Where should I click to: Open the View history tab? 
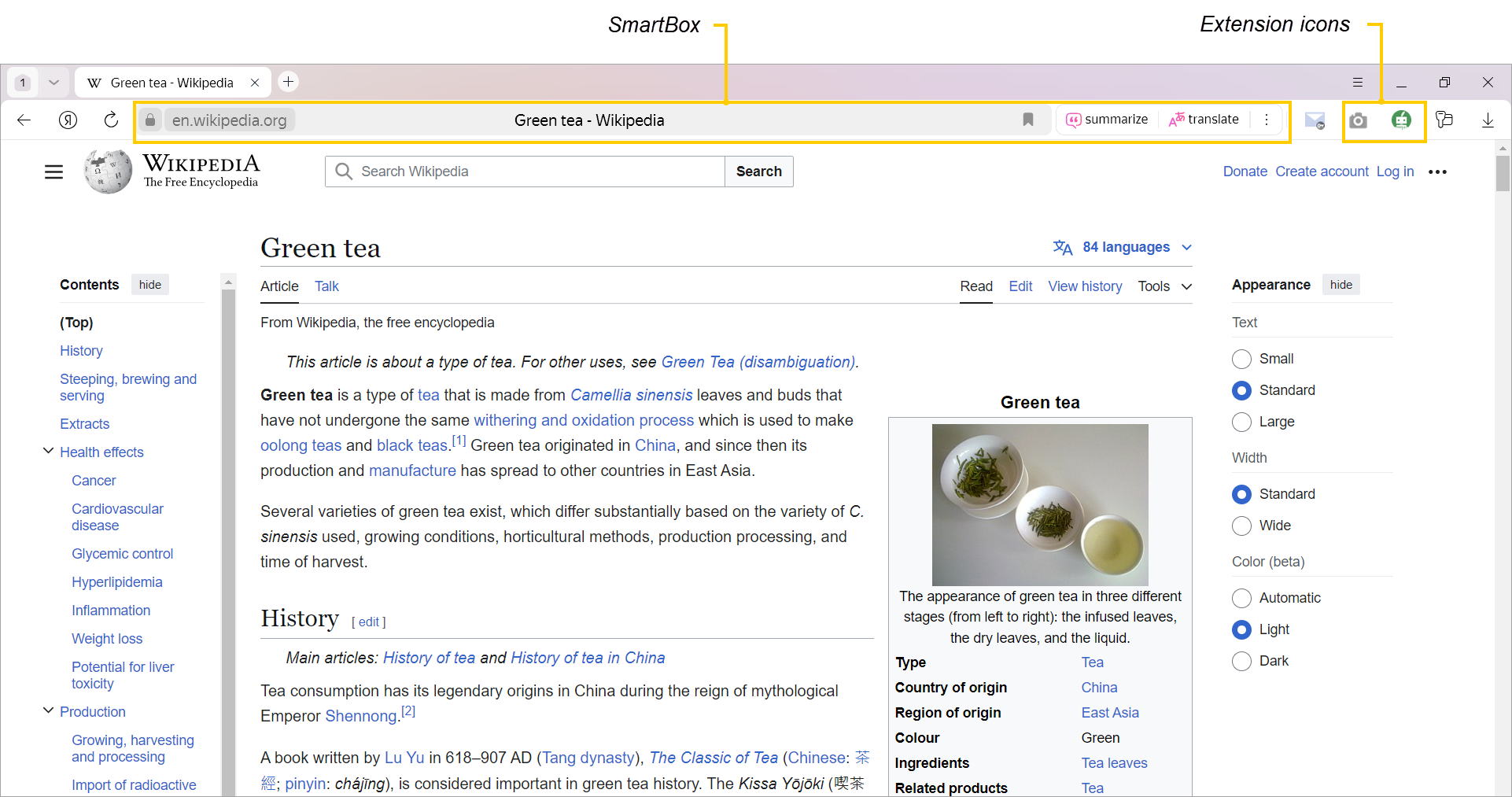pyautogui.click(x=1085, y=286)
